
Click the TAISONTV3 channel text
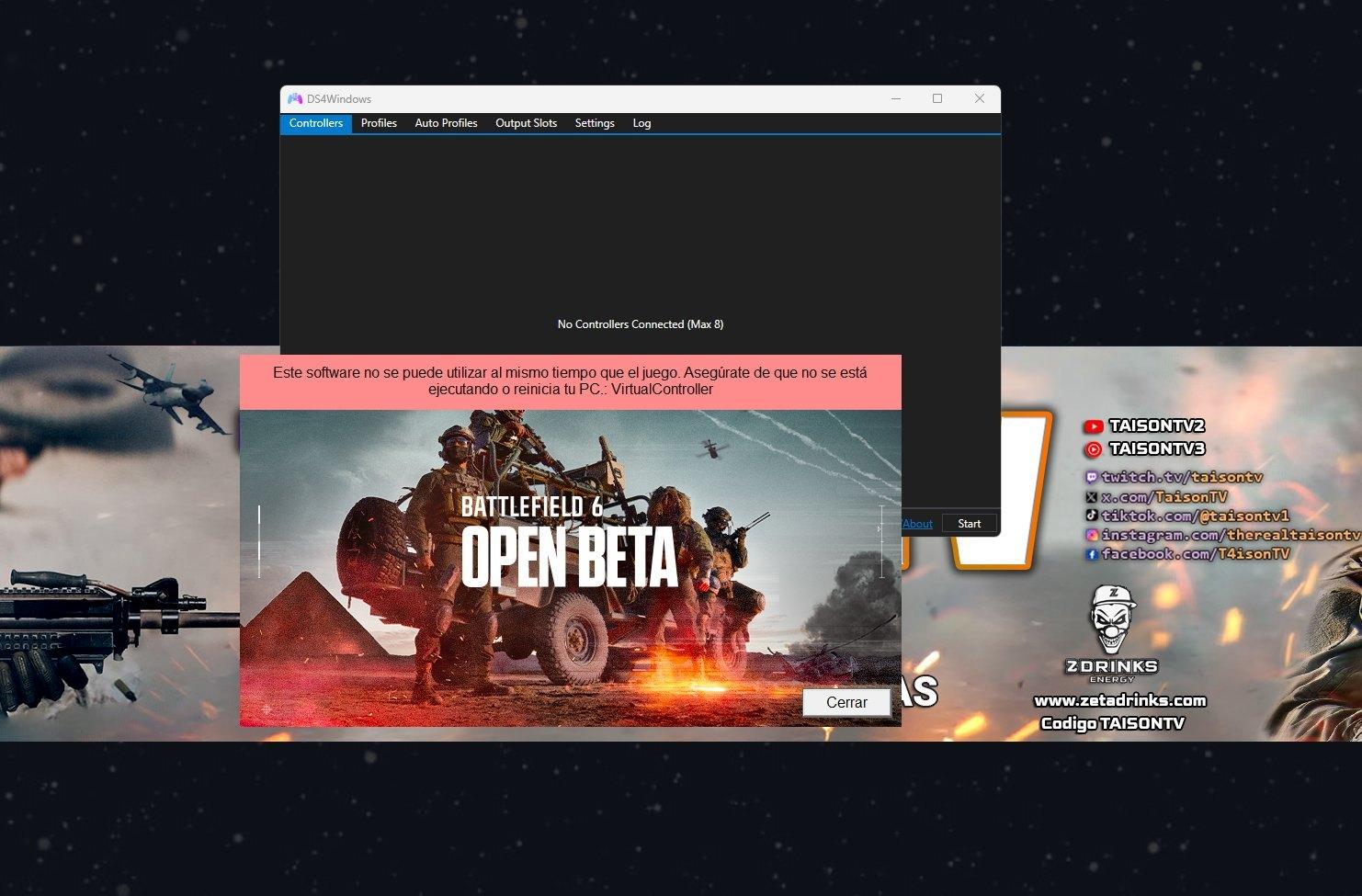(1156, 448)
